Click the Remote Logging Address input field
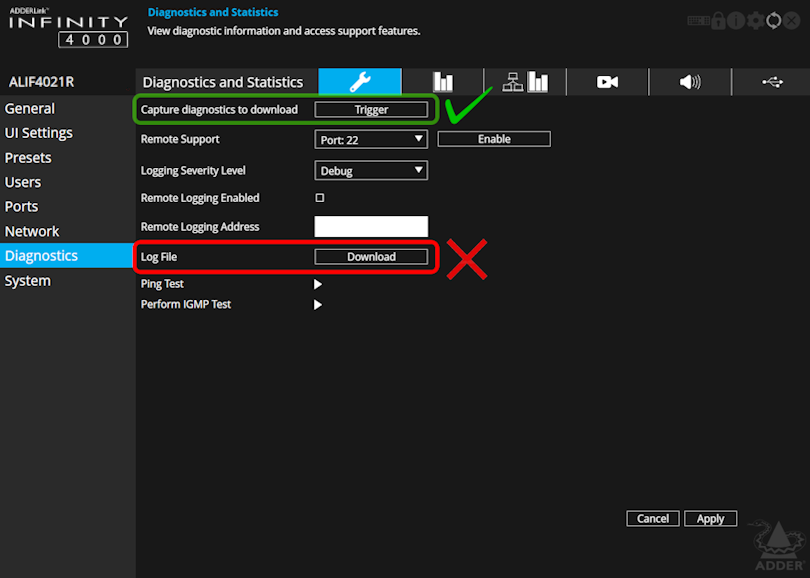Screen dimensions: 810x578 (x=371, y=227)
